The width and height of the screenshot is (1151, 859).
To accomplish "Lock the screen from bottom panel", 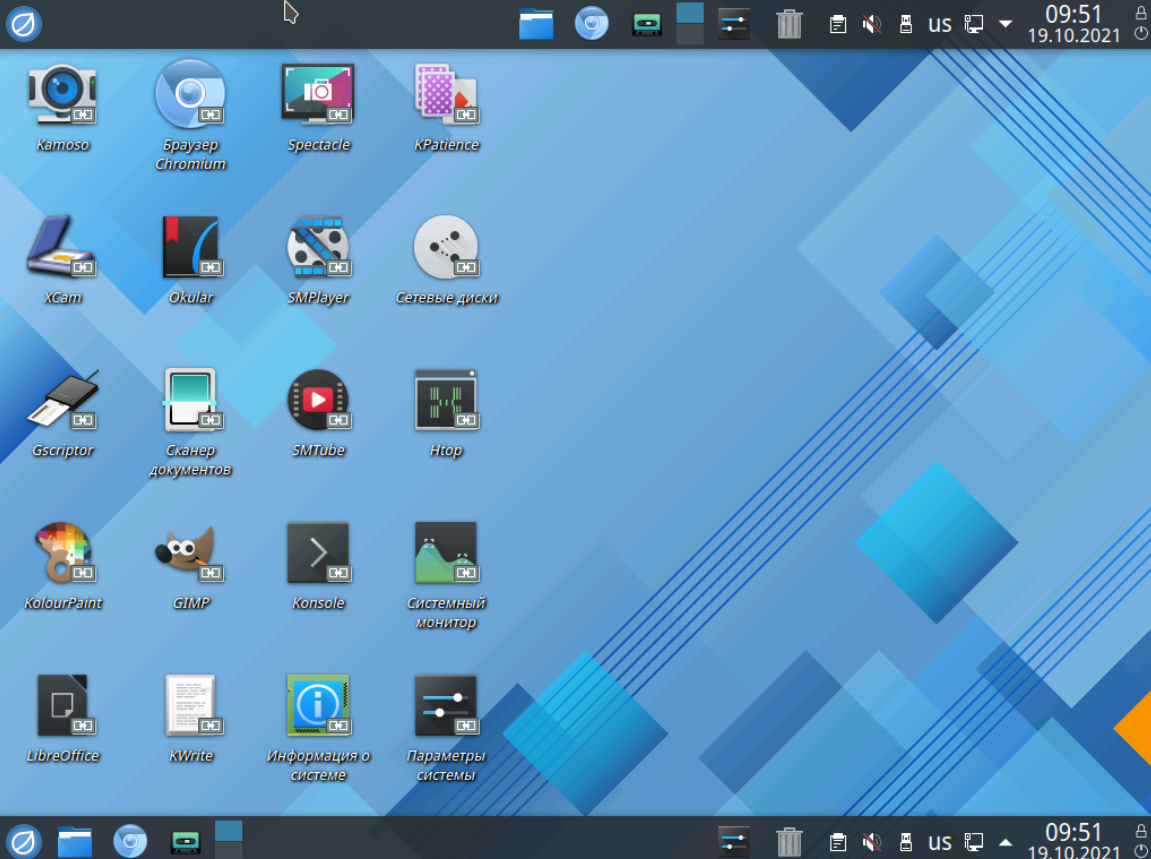I will [1141, 830].
